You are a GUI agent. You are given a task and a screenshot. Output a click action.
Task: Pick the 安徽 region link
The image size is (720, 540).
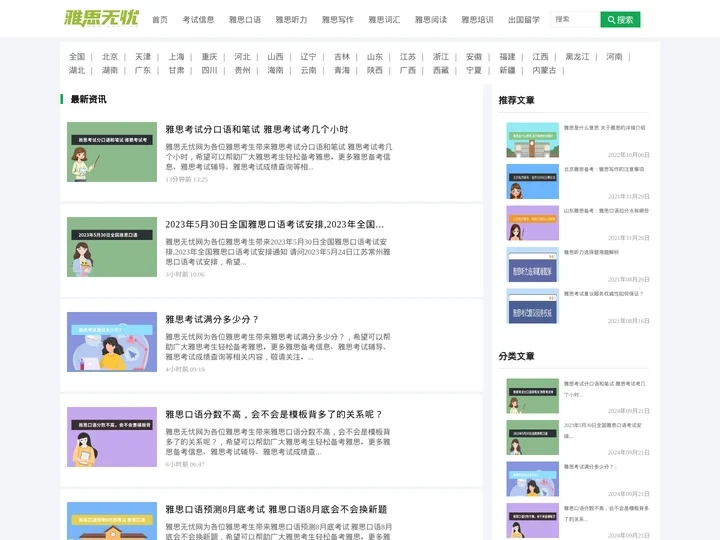tap(474, 56)
